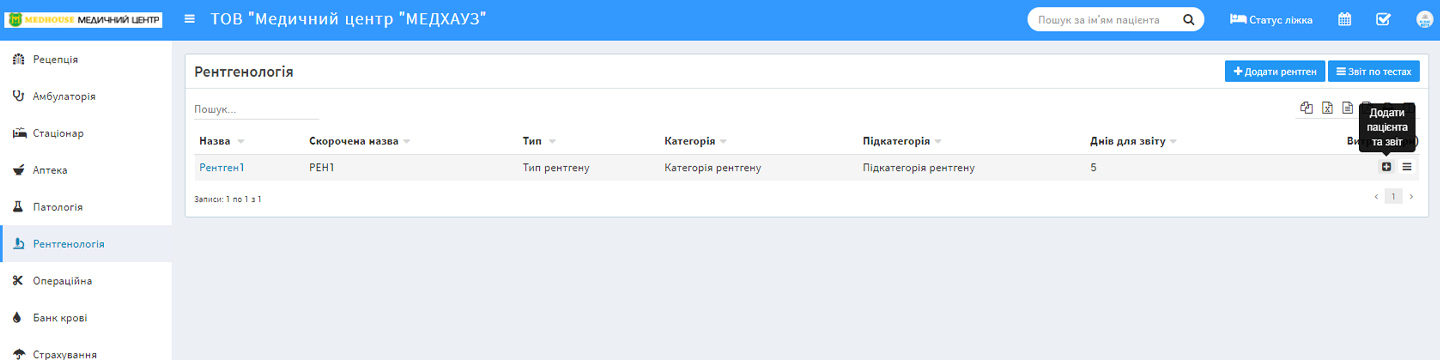Focus the table Пошук field
1440x360 pixels.
[256, 109]
